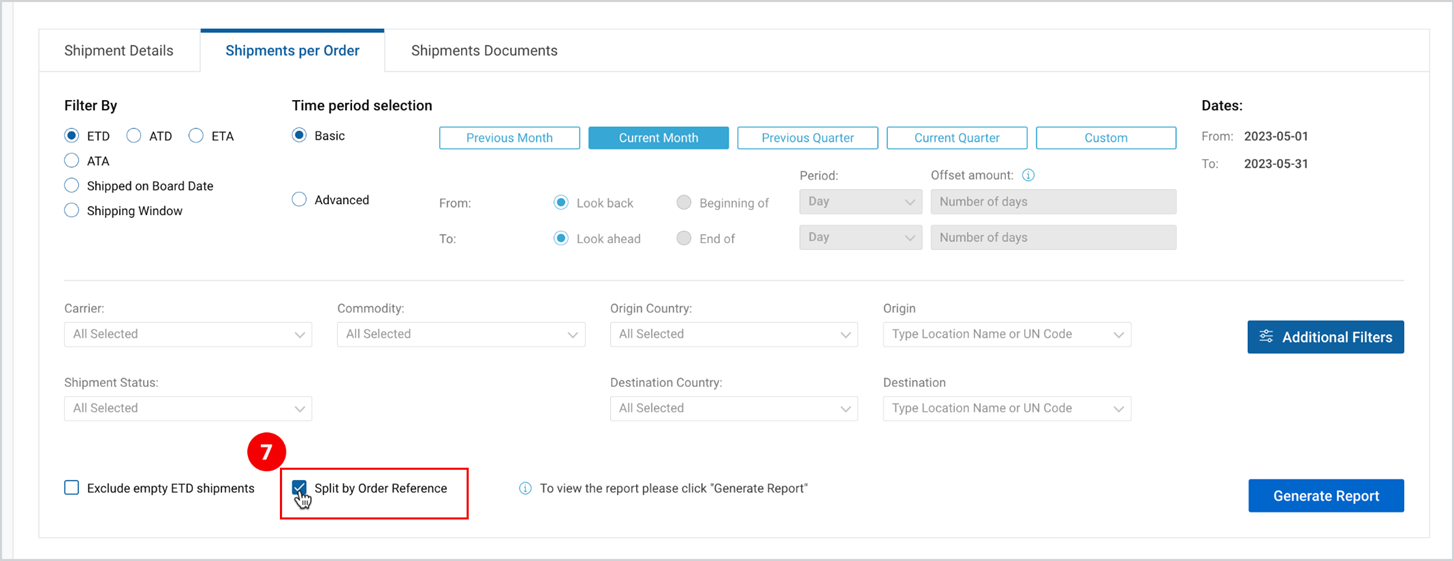Open the Commodity dropdown
Screen dimensions: 1454x561
(461, 334)
